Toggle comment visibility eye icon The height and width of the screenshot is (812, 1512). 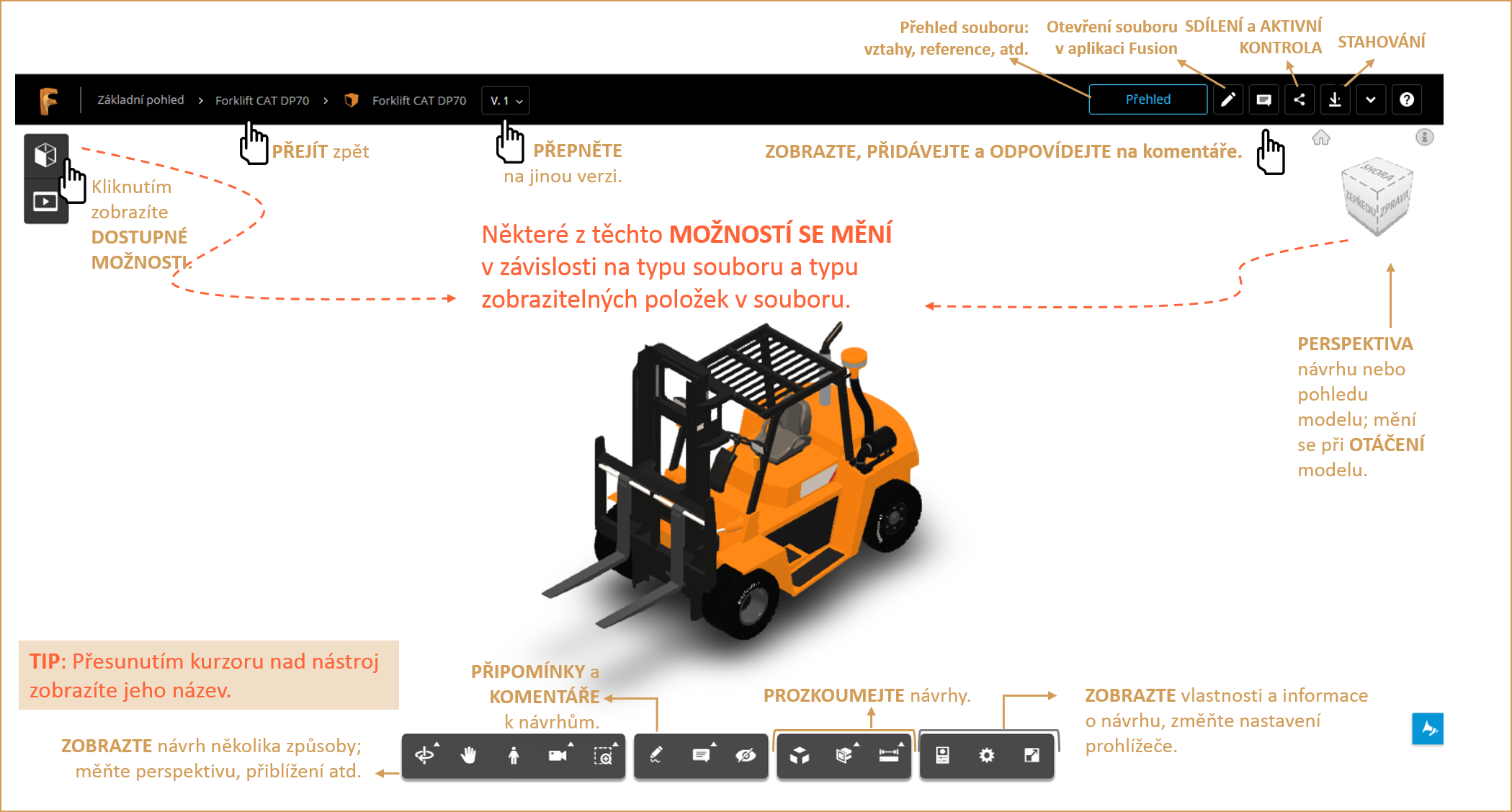point(746,755)
